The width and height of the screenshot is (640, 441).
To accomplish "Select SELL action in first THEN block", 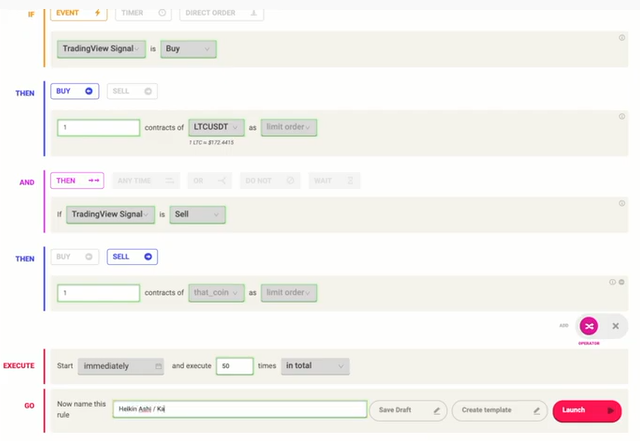I will tap(132, 91).
